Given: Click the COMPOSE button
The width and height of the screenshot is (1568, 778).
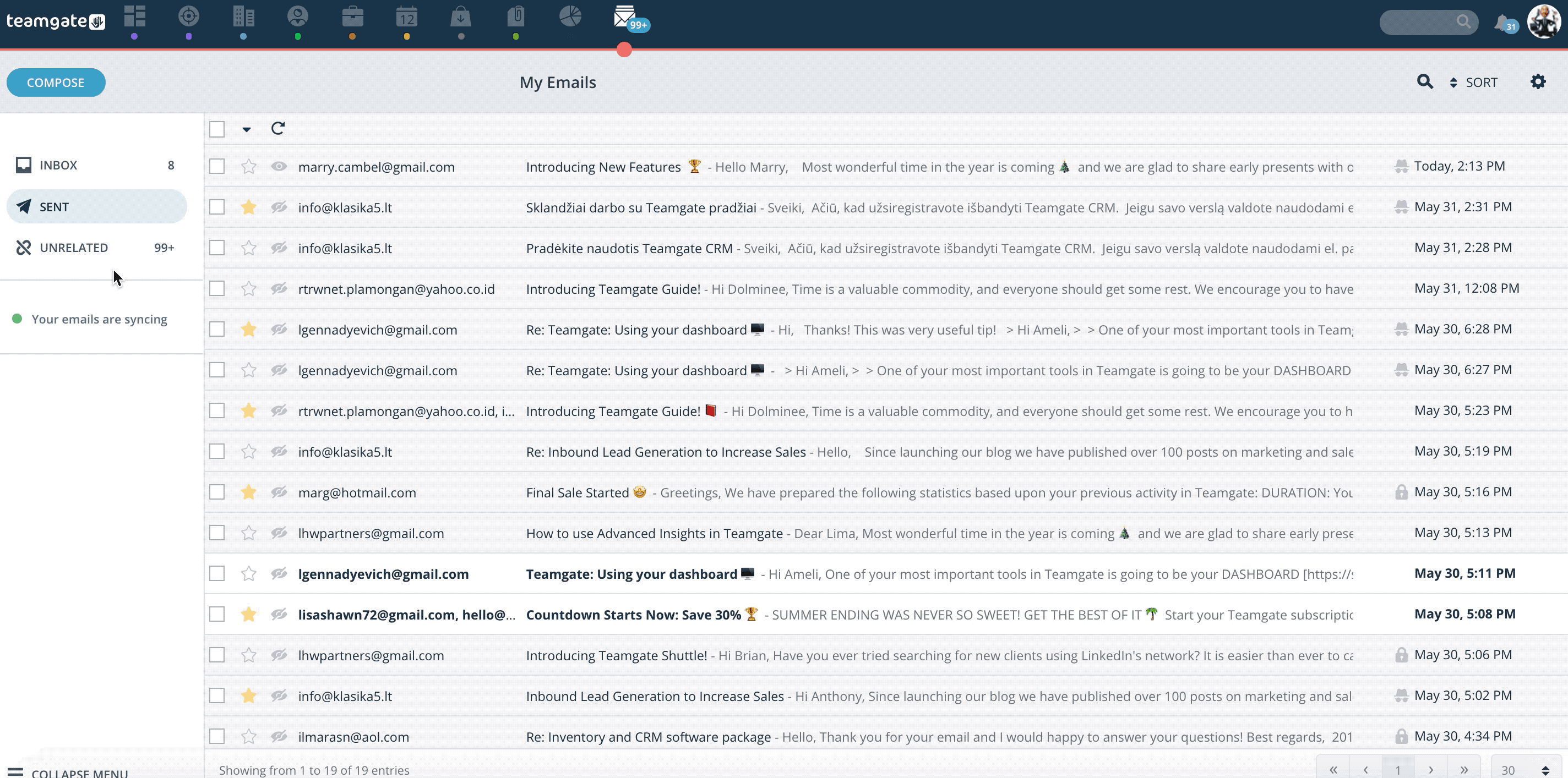Looking at the screenshot, I should (56, 82).
